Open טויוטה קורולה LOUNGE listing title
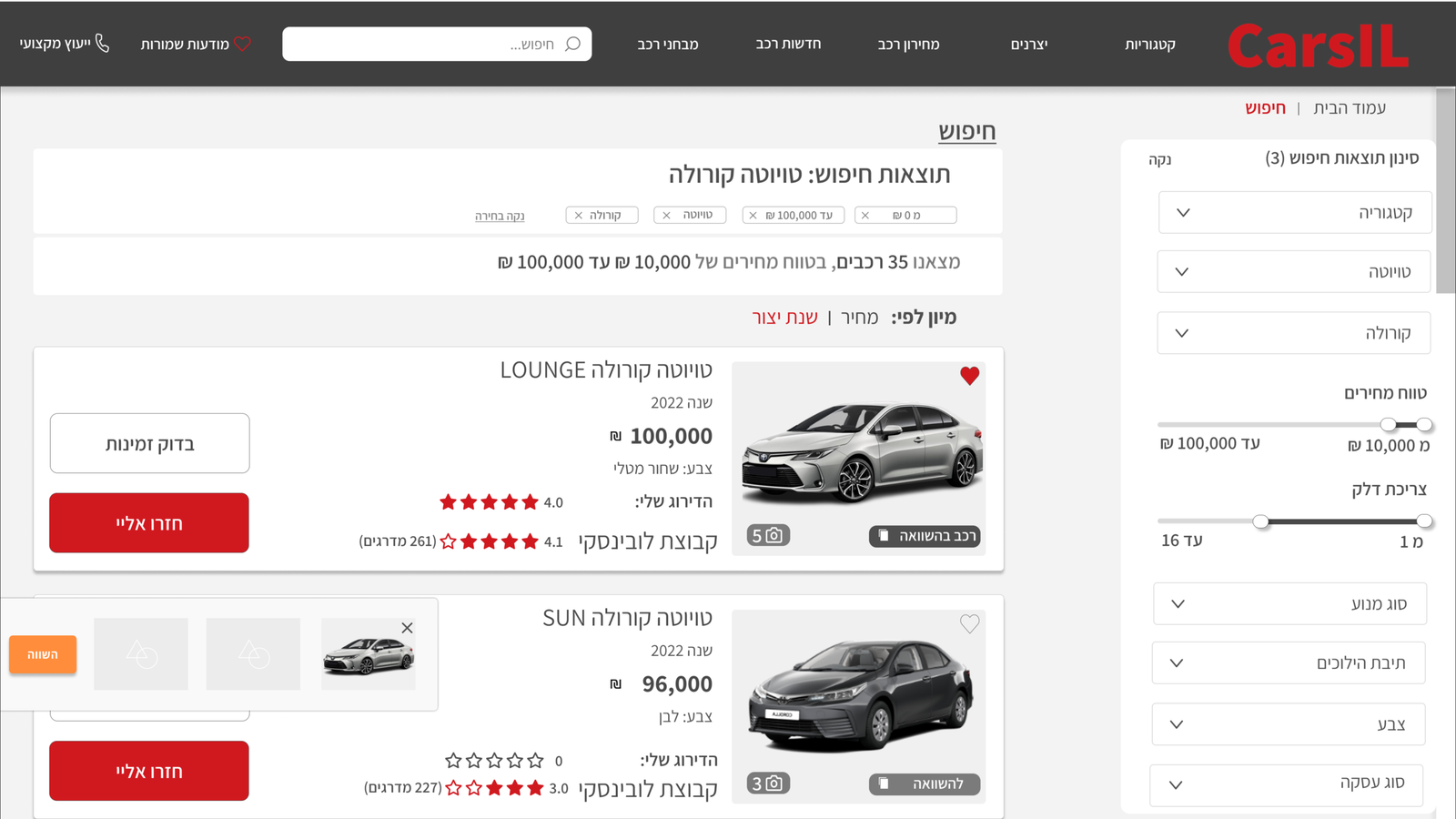The height and width of the screenshot is (819, 1456). pyautogui.click(x=606, y=369)
